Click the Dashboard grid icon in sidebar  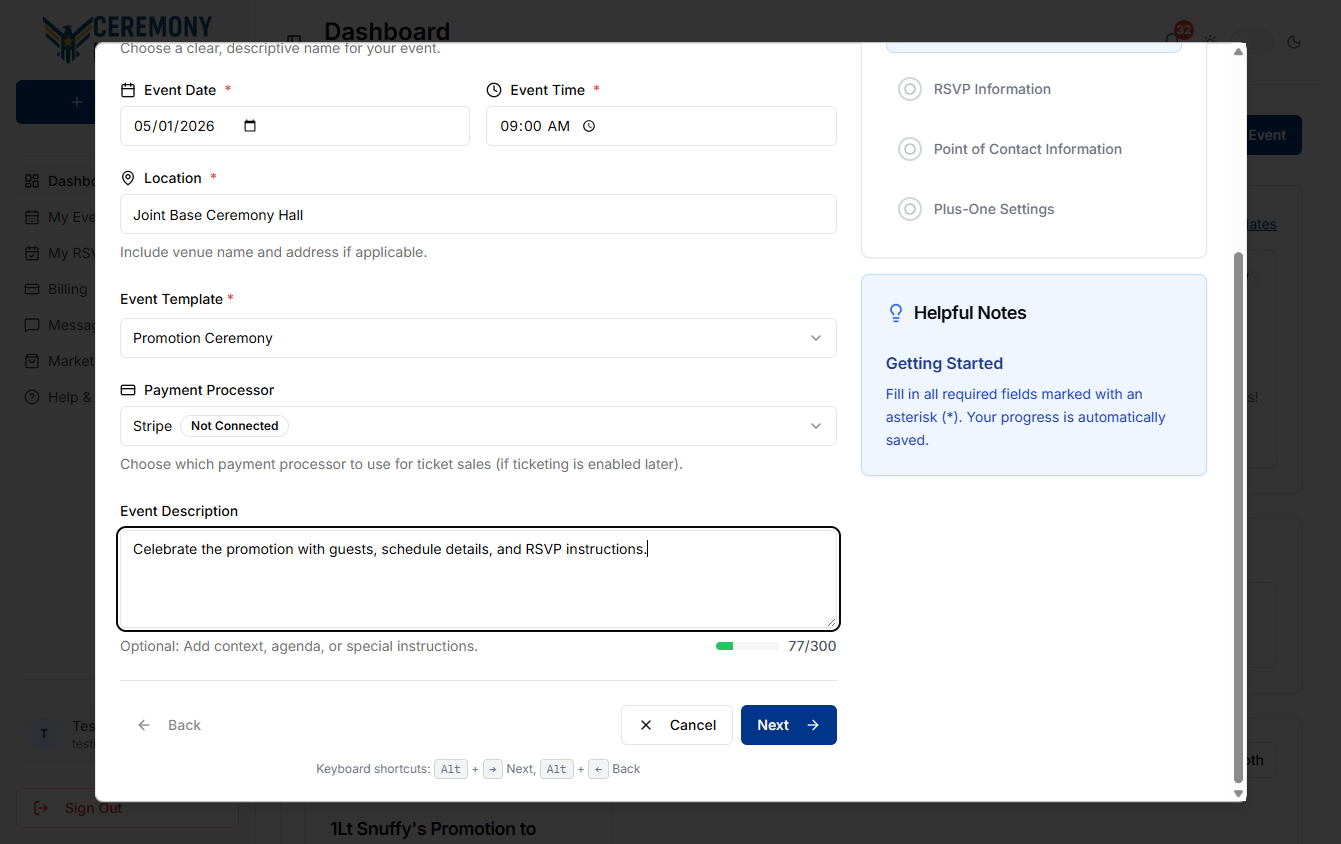31,181
